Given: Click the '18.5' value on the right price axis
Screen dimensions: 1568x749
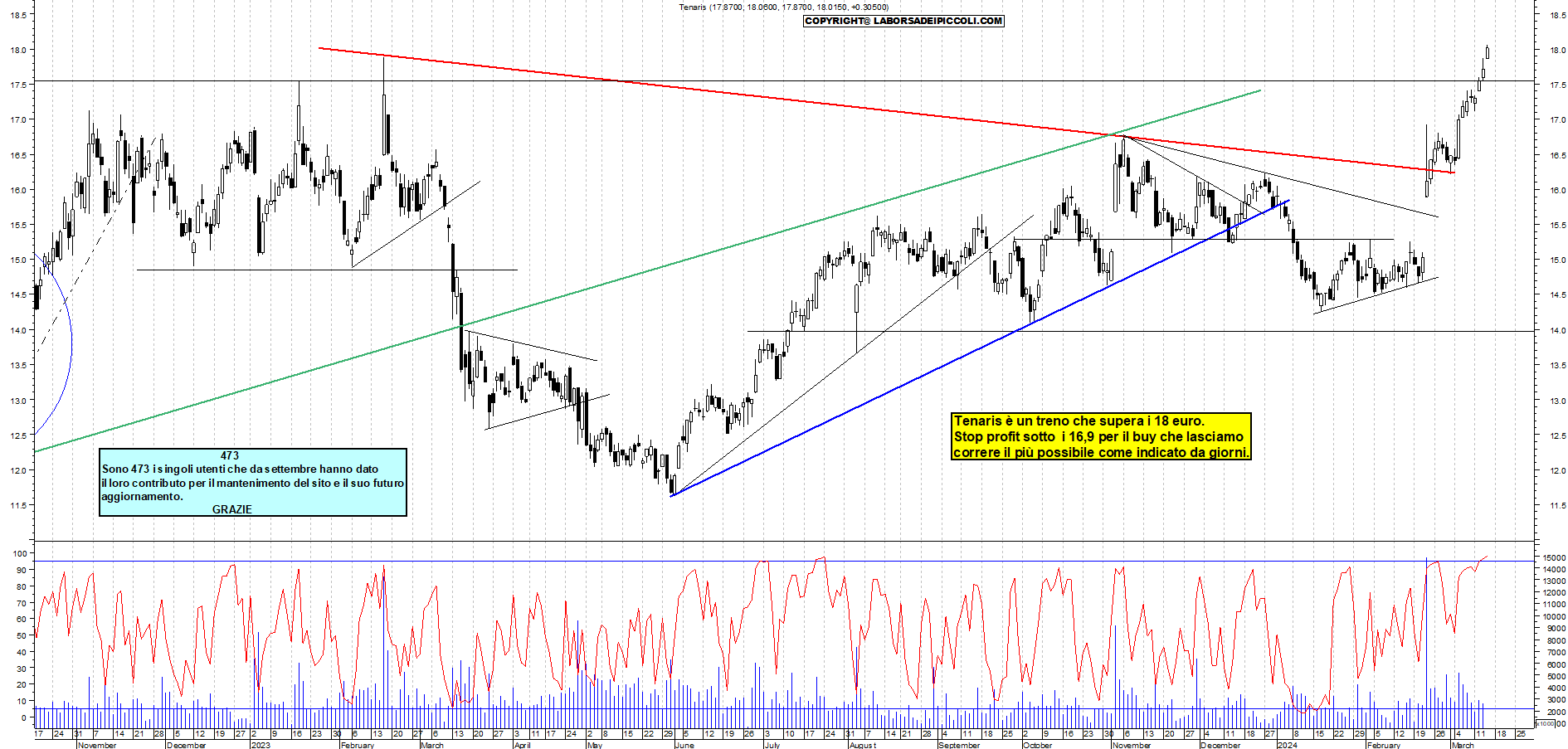Looking at the screenshot, I should (x=1557, y=15).
